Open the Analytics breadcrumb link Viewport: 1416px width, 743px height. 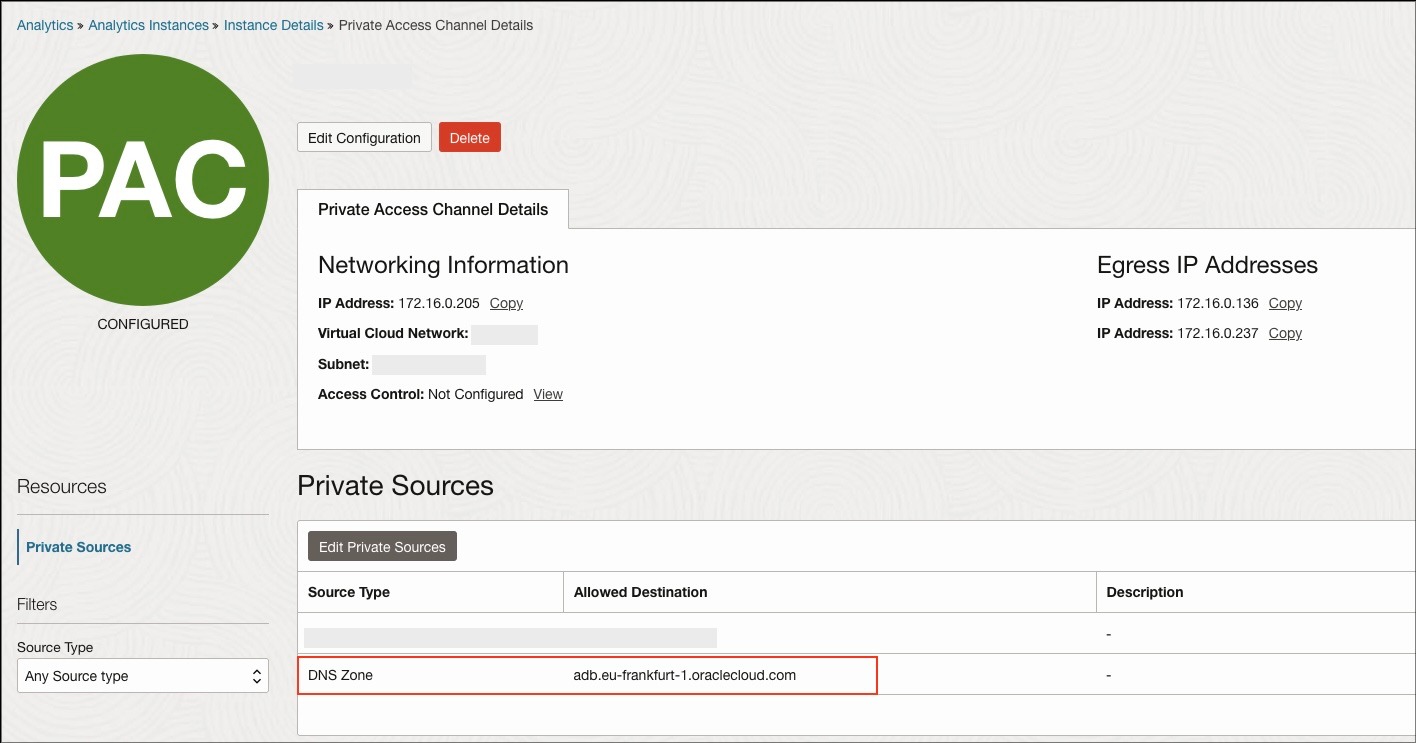coord(44,25)
